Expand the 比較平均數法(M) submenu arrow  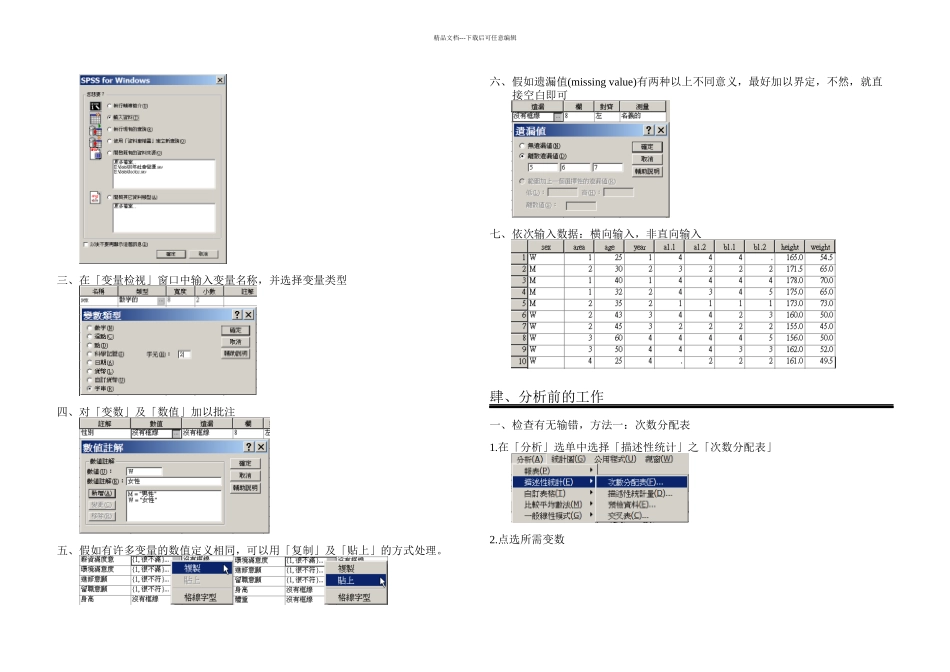click(591, 504)
